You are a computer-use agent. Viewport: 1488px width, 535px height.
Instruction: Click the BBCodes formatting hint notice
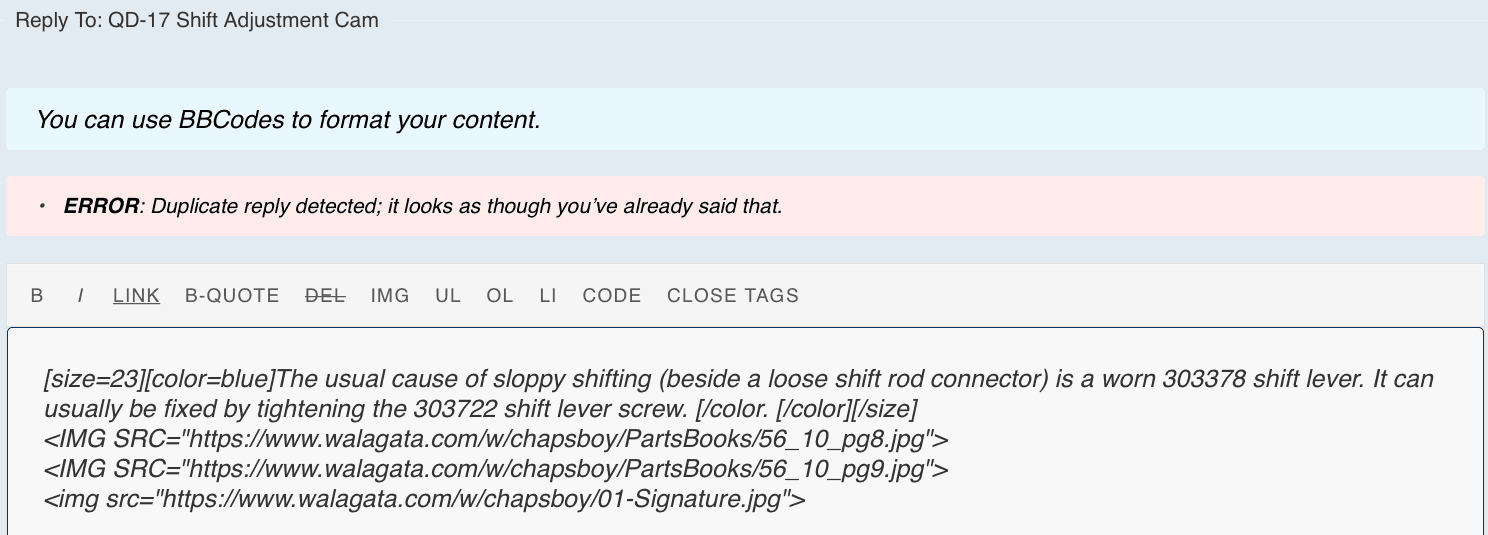[288, 120]
